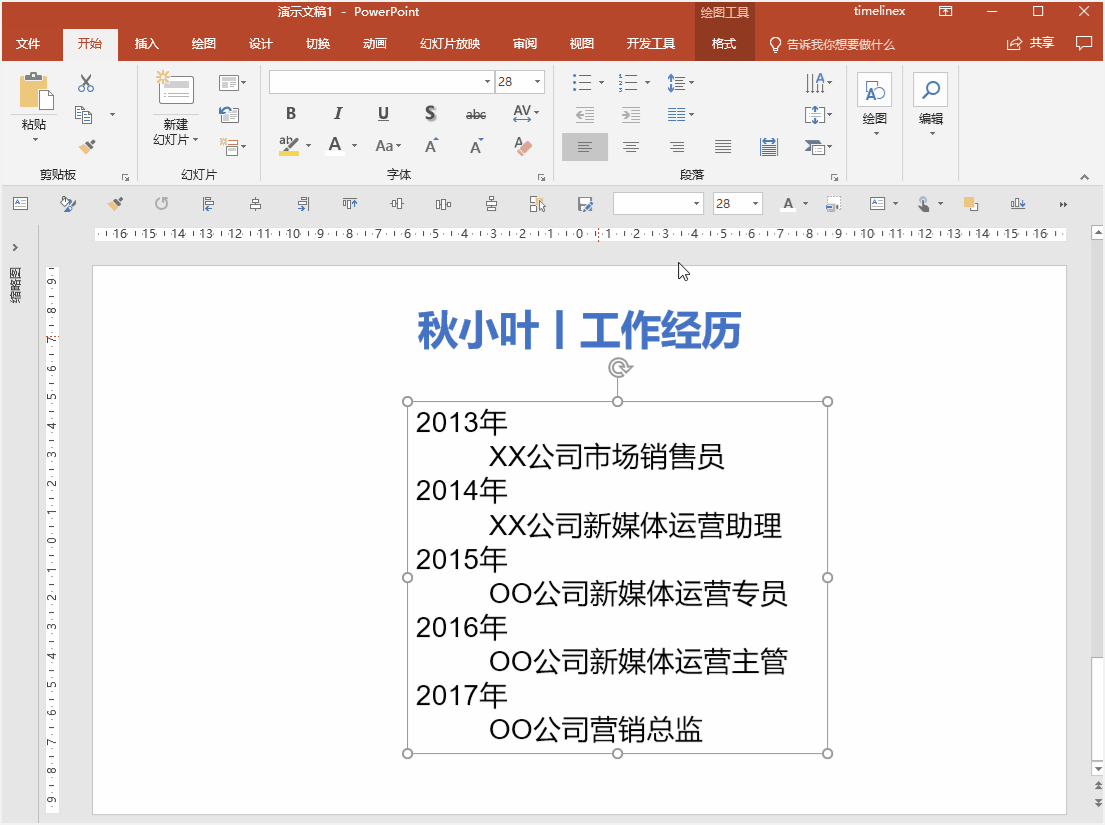Activate the Format Painter
Image resolution: width=1105 pixels, height=825 pixels.
[x=89, y=147]
